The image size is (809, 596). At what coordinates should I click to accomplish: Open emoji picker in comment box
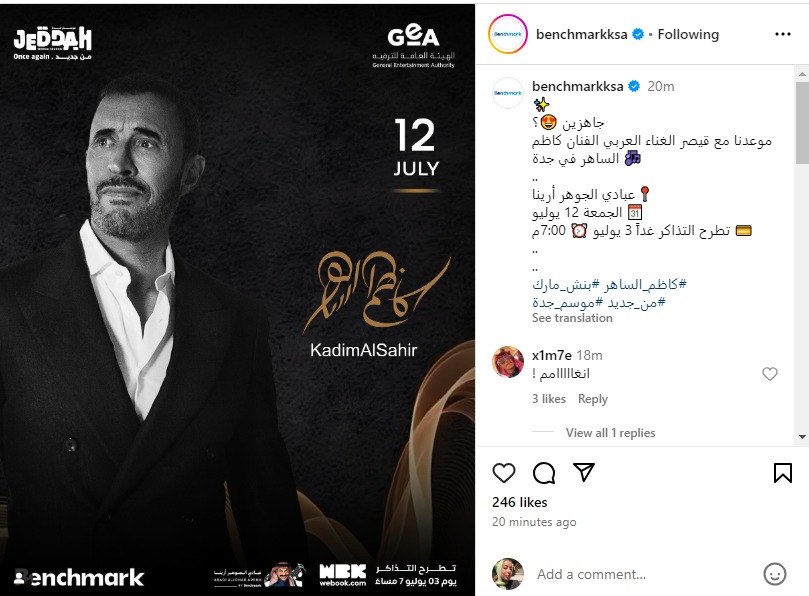click(x=774, y=574)
